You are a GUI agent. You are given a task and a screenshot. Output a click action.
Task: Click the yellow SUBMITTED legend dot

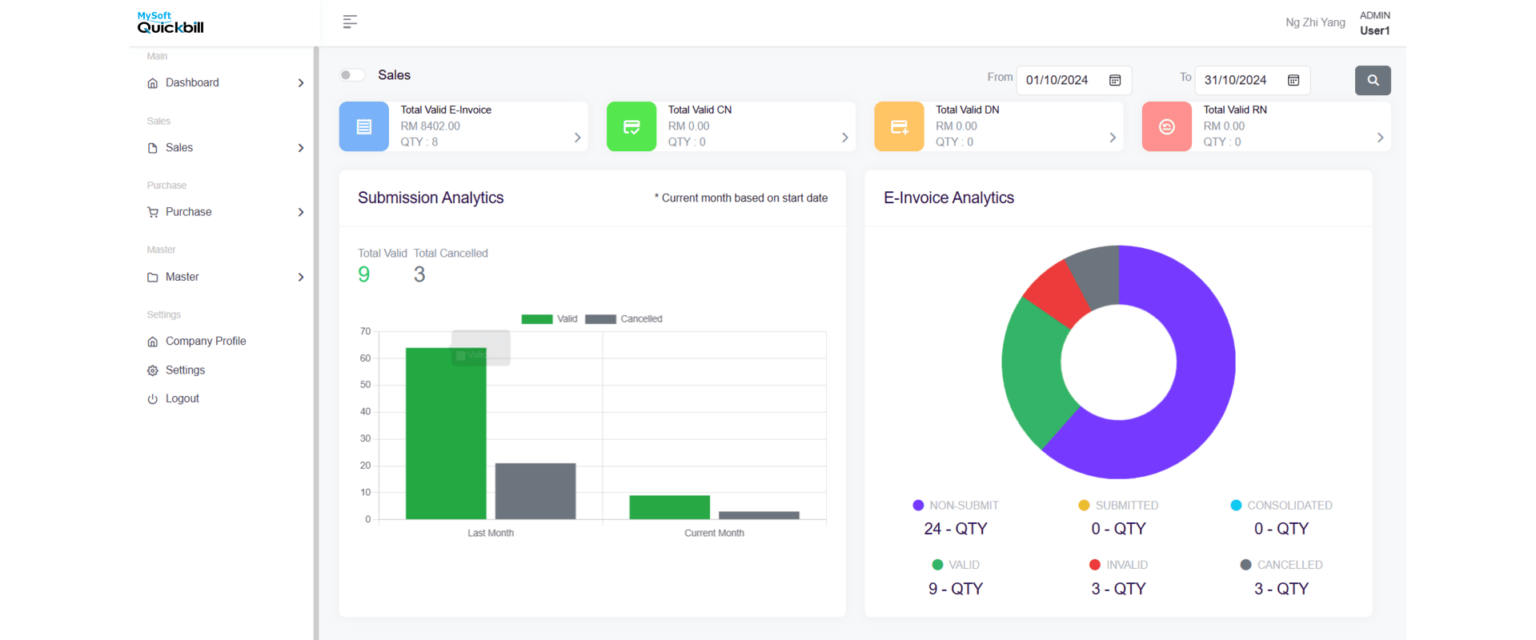point(1084,506)
